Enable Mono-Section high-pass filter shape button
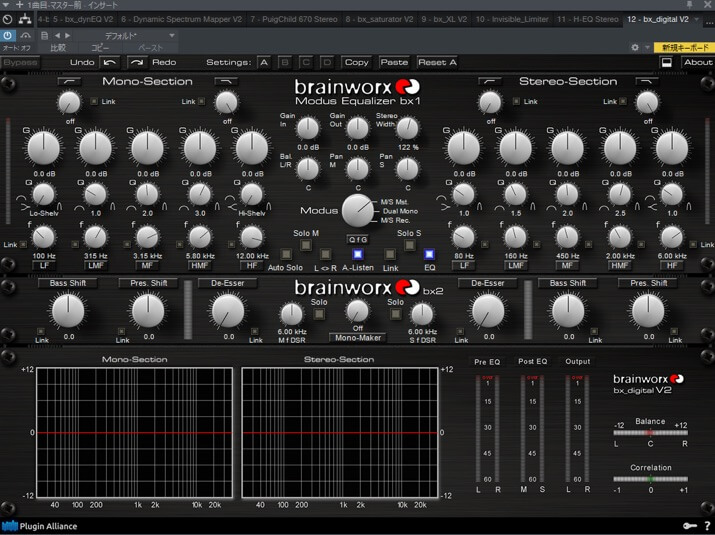This screenshot has width=715, height=535. (x=69, y=81)
